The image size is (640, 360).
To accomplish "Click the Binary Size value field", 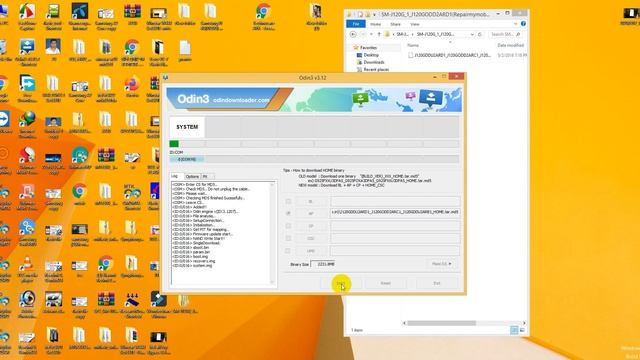I will (x=323, y=264).
